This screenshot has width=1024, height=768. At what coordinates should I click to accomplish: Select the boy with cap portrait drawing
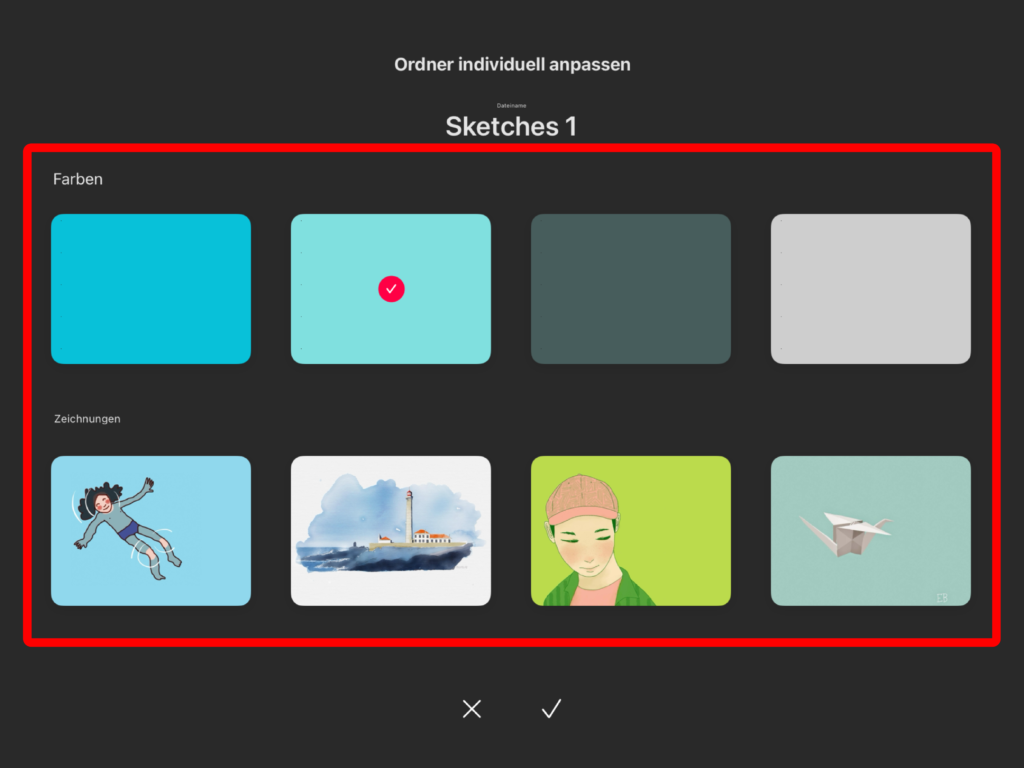click(x=631, y=531)
